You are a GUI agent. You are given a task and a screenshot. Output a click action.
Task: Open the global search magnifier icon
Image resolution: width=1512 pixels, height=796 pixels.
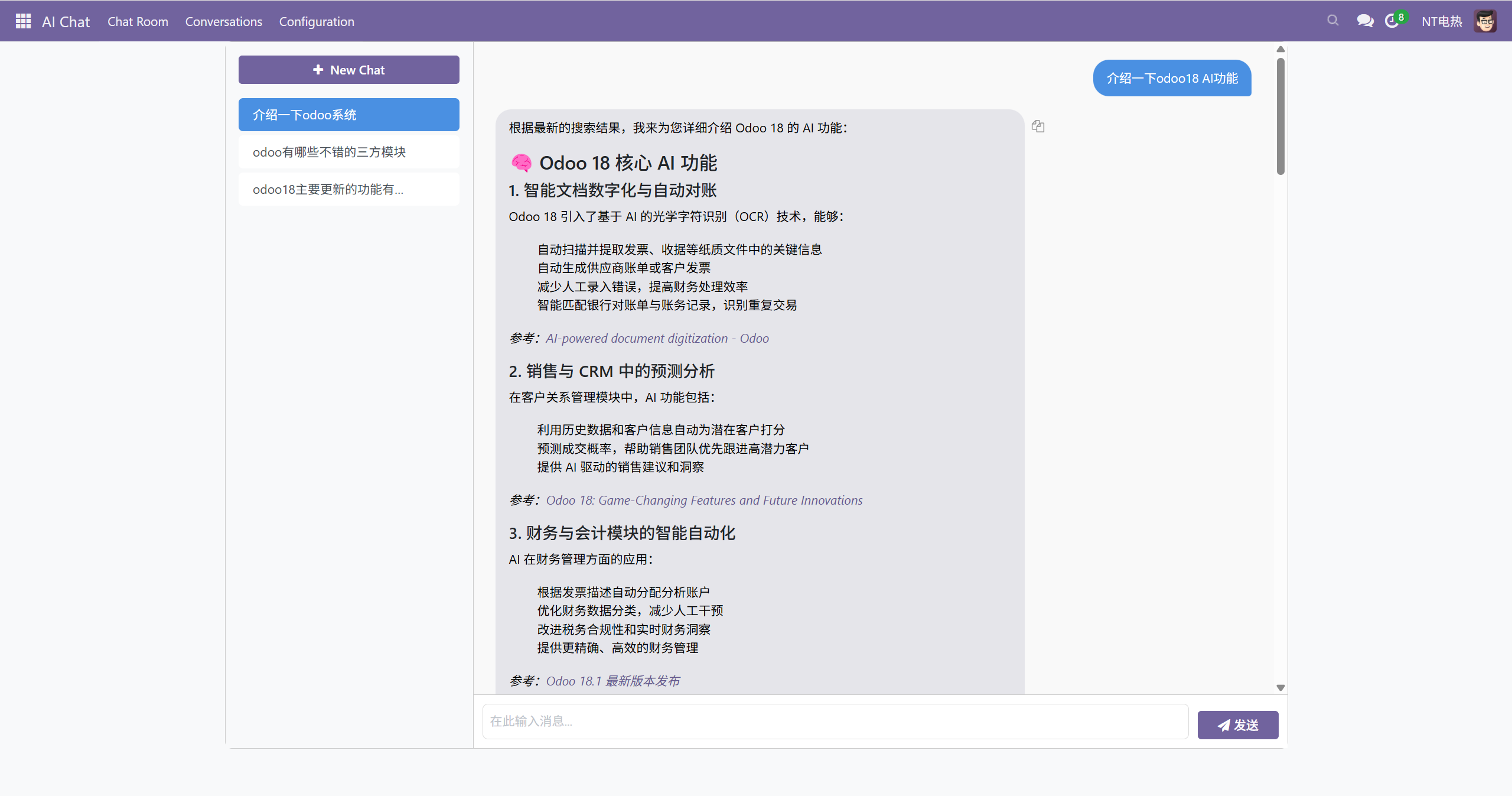coord(1333,21)
